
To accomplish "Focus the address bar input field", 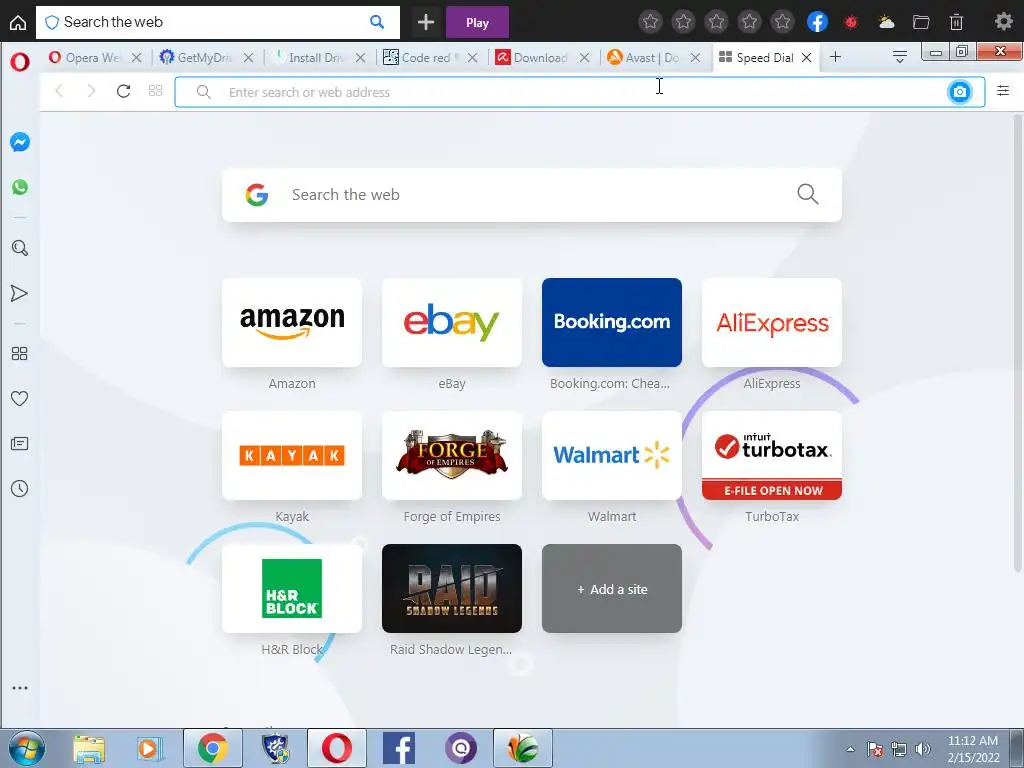I will (579, 92).
